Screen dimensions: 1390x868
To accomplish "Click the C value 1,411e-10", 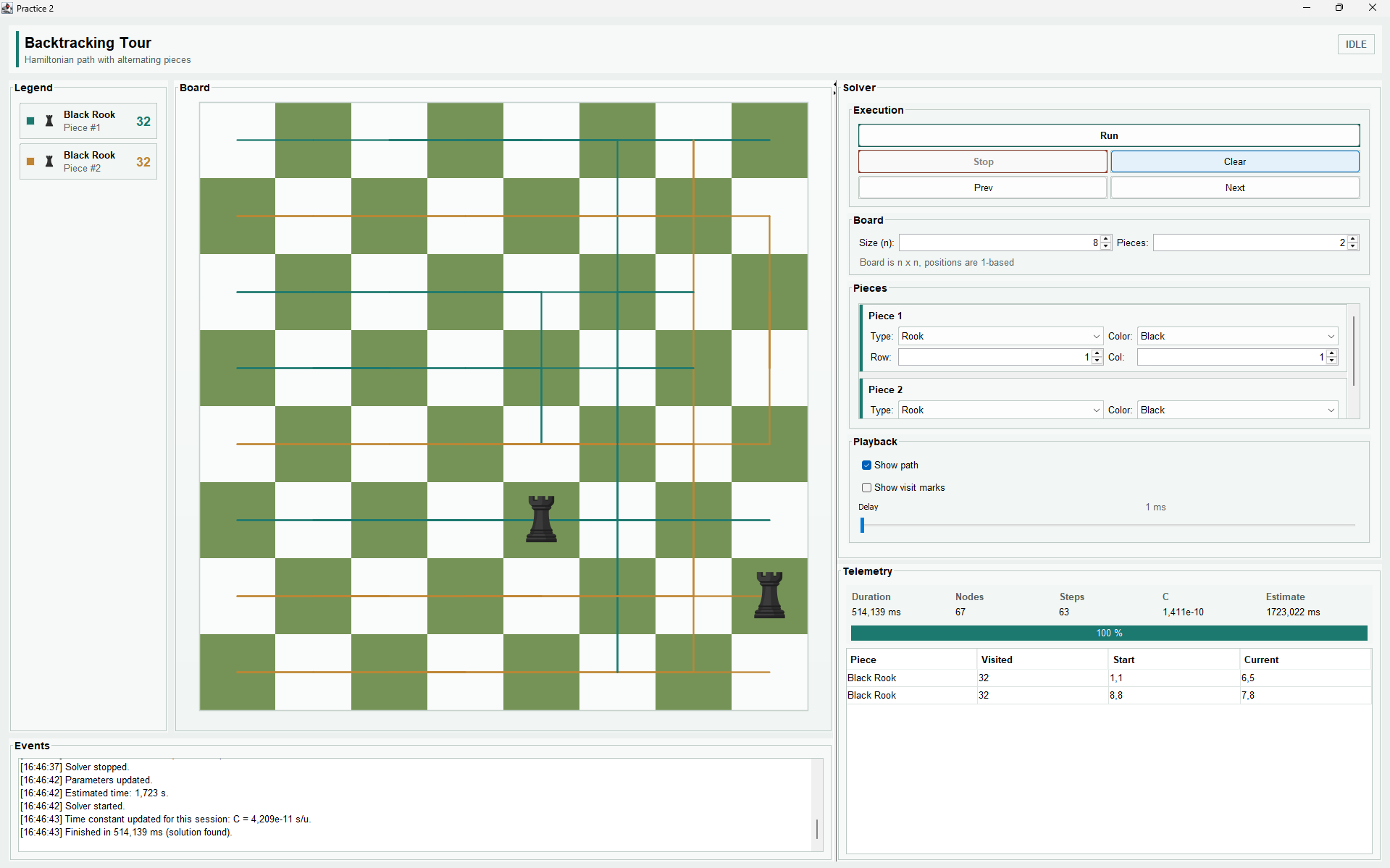I will pos(1183,612).
